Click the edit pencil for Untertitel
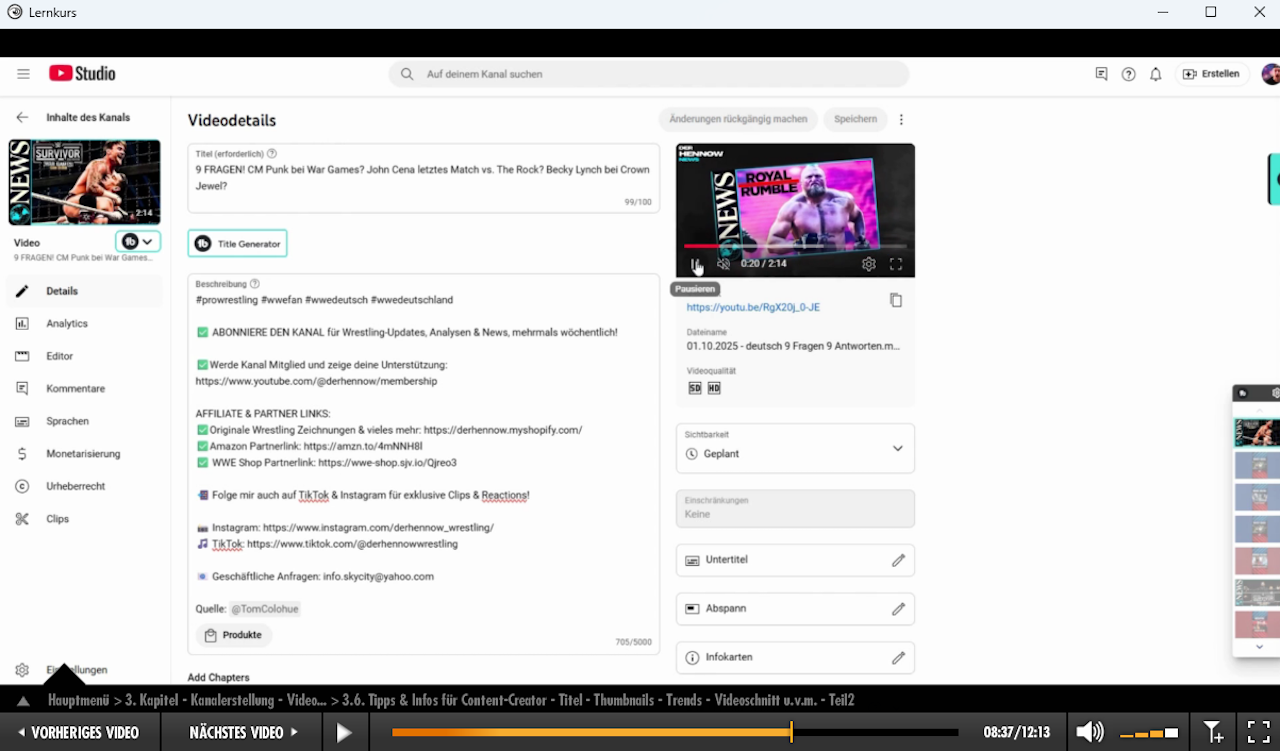 tap(898, 560)
